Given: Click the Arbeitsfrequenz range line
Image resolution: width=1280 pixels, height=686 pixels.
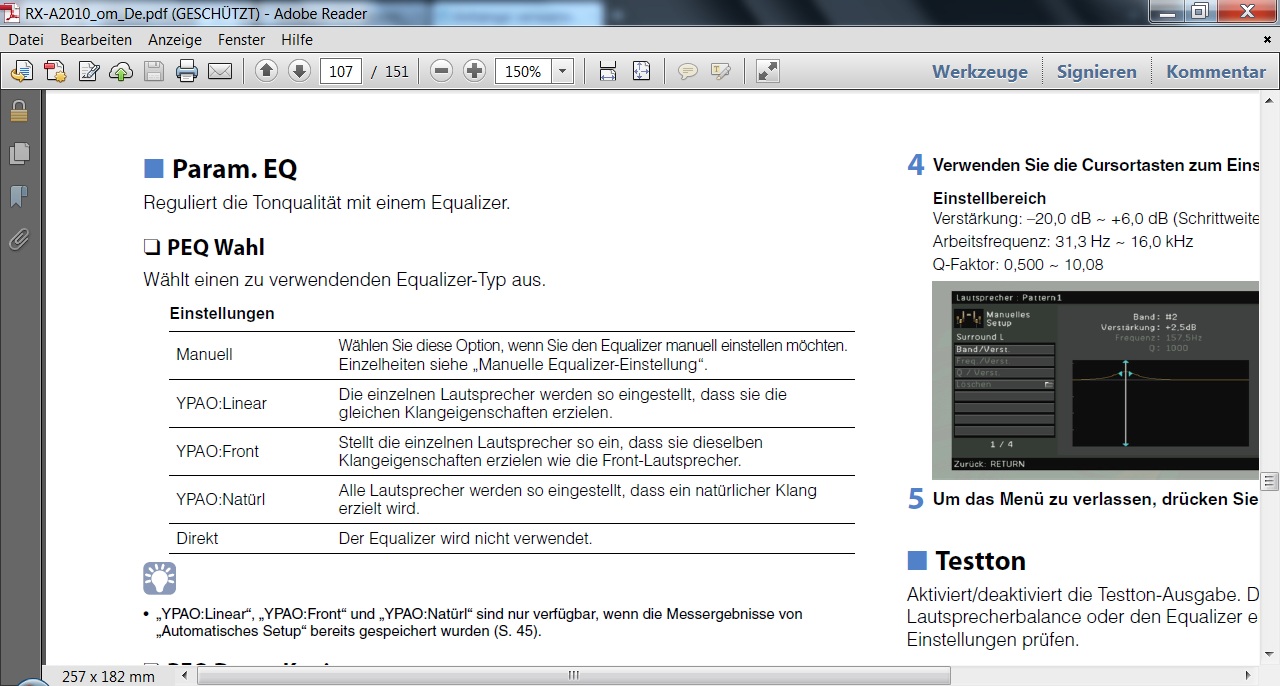Looking at the screenshot, I should 1063,241.
